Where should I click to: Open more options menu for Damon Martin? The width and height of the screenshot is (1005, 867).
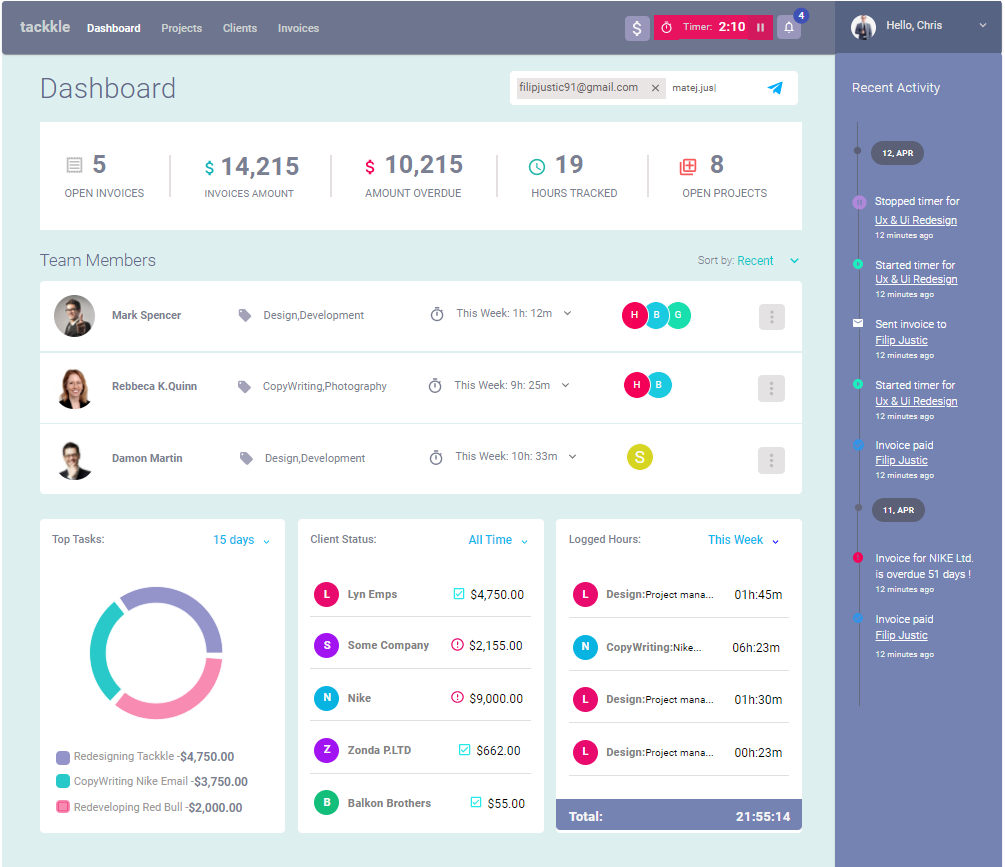point(771,460)
